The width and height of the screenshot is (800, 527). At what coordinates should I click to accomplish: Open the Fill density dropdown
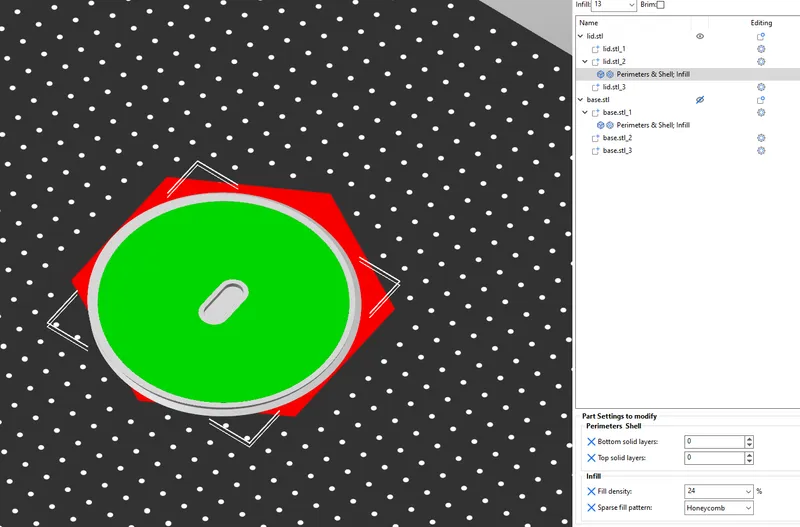(x=718, y=491)
